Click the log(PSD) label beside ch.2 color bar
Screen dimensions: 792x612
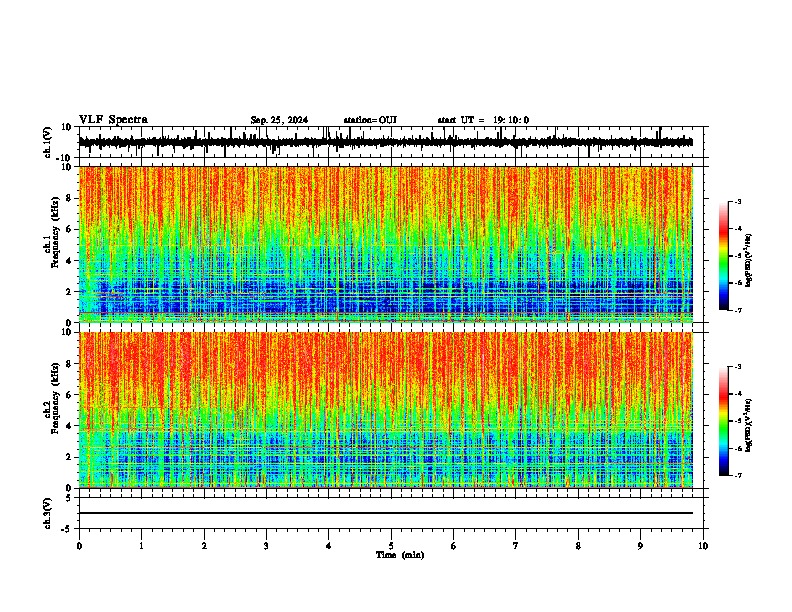coord(749,426)
